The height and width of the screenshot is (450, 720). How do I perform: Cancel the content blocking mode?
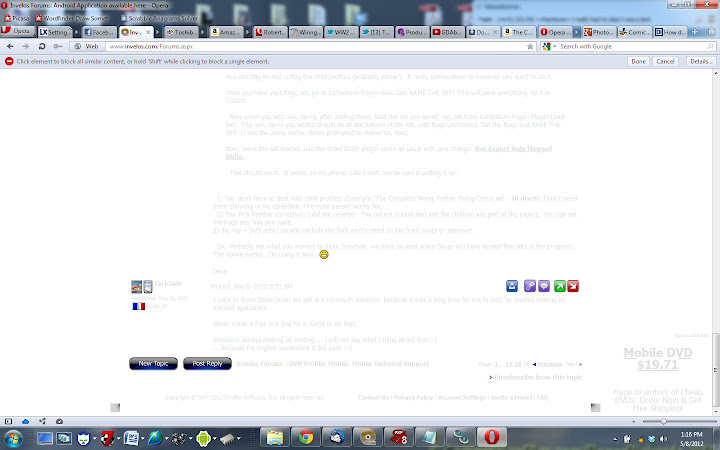pos(665,62)
